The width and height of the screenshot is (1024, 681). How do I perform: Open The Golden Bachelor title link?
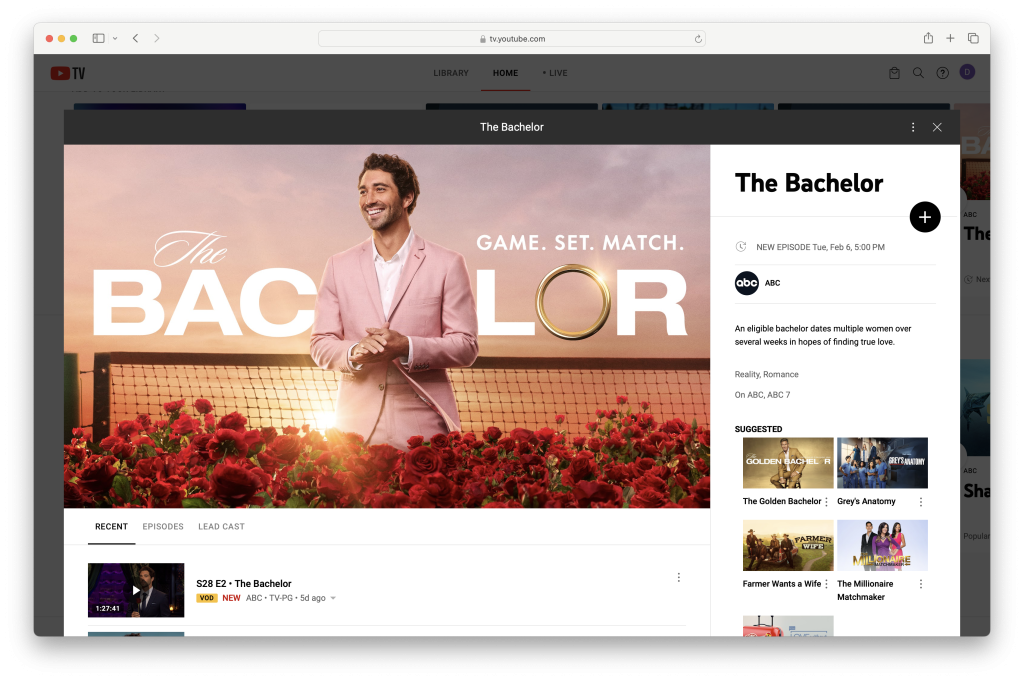(782, 501)
